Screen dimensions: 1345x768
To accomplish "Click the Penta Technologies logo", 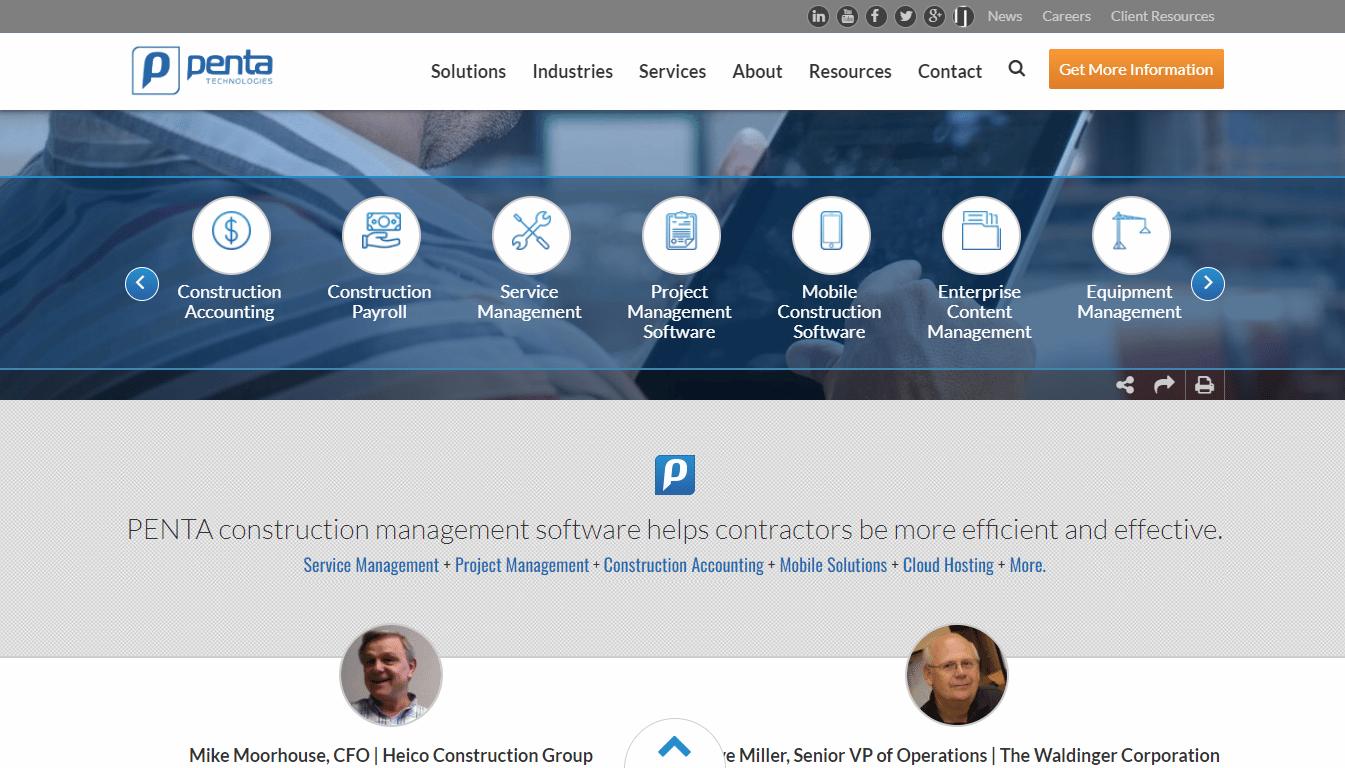I will pos(202,70).
